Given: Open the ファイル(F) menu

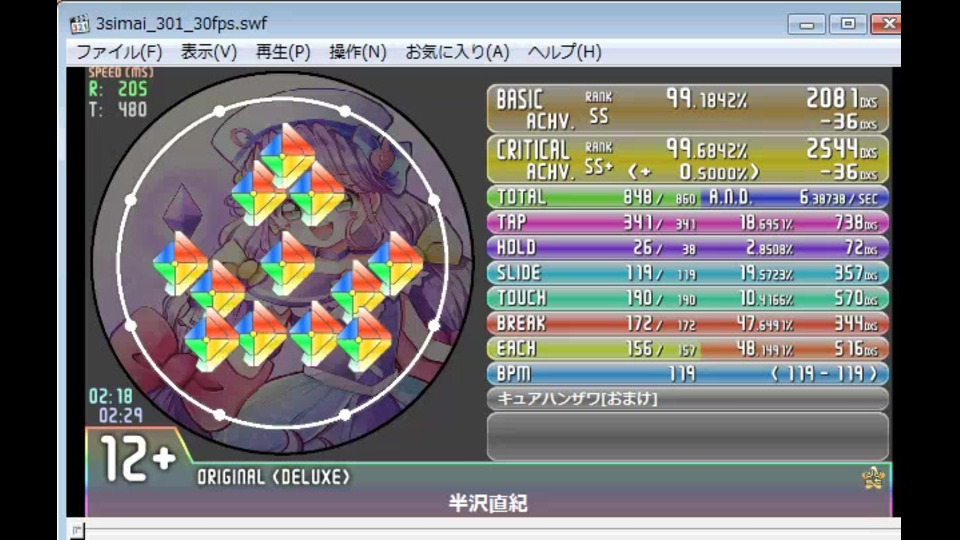Looking at the screenshot, I should pyautogui.click(x=119, y=52).
